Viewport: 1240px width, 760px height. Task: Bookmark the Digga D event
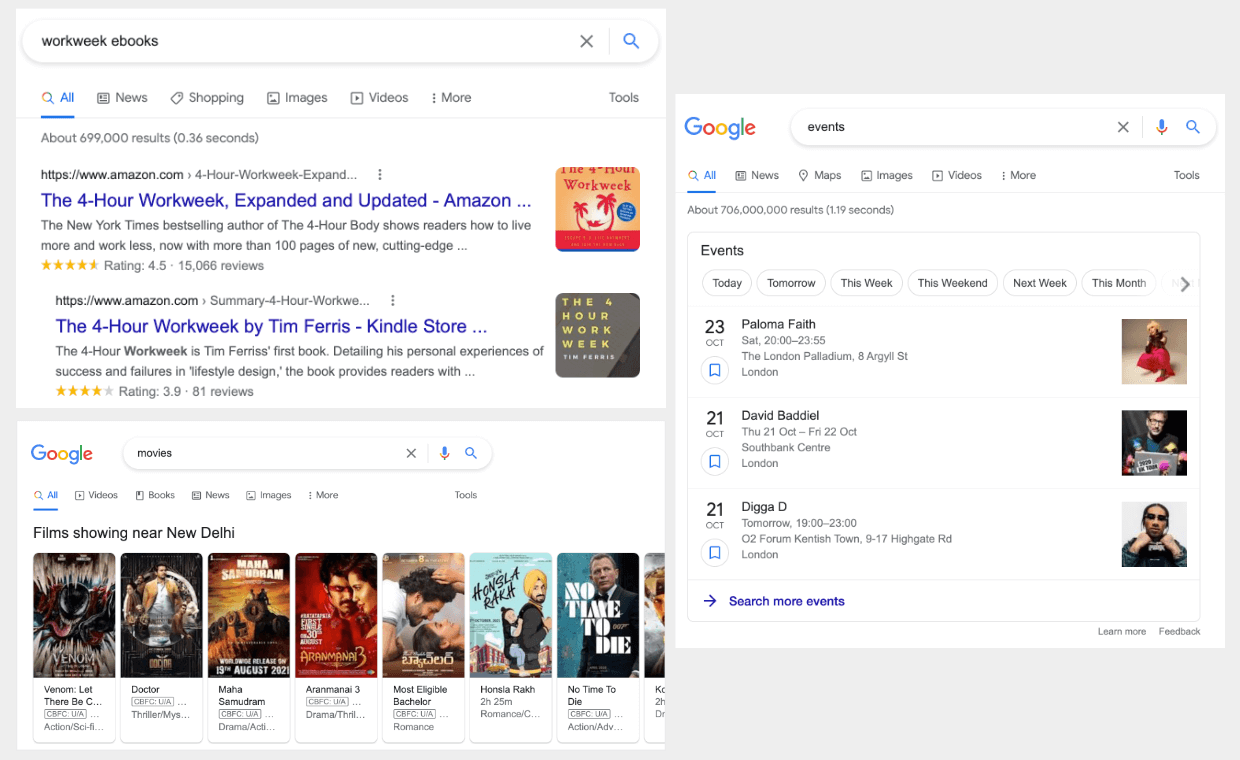pyautogui.click(x=715, y=552)
